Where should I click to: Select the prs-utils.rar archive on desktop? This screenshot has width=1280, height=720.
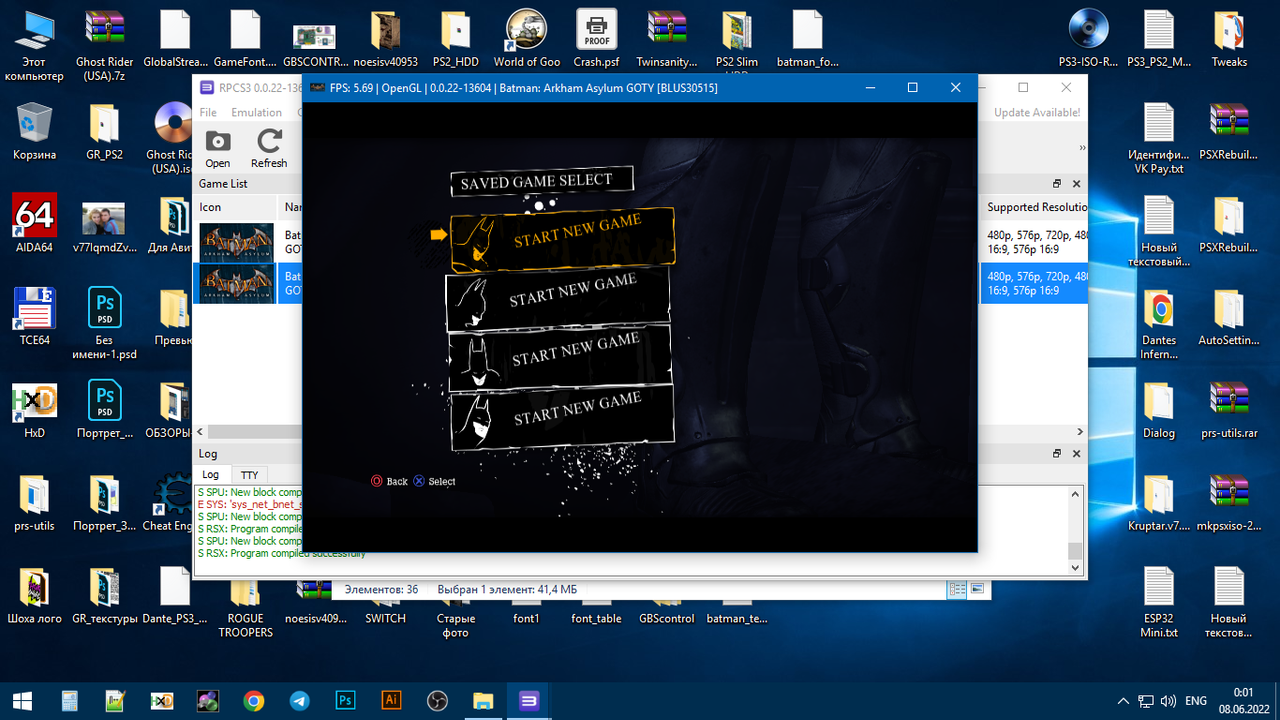(1229, 409)
